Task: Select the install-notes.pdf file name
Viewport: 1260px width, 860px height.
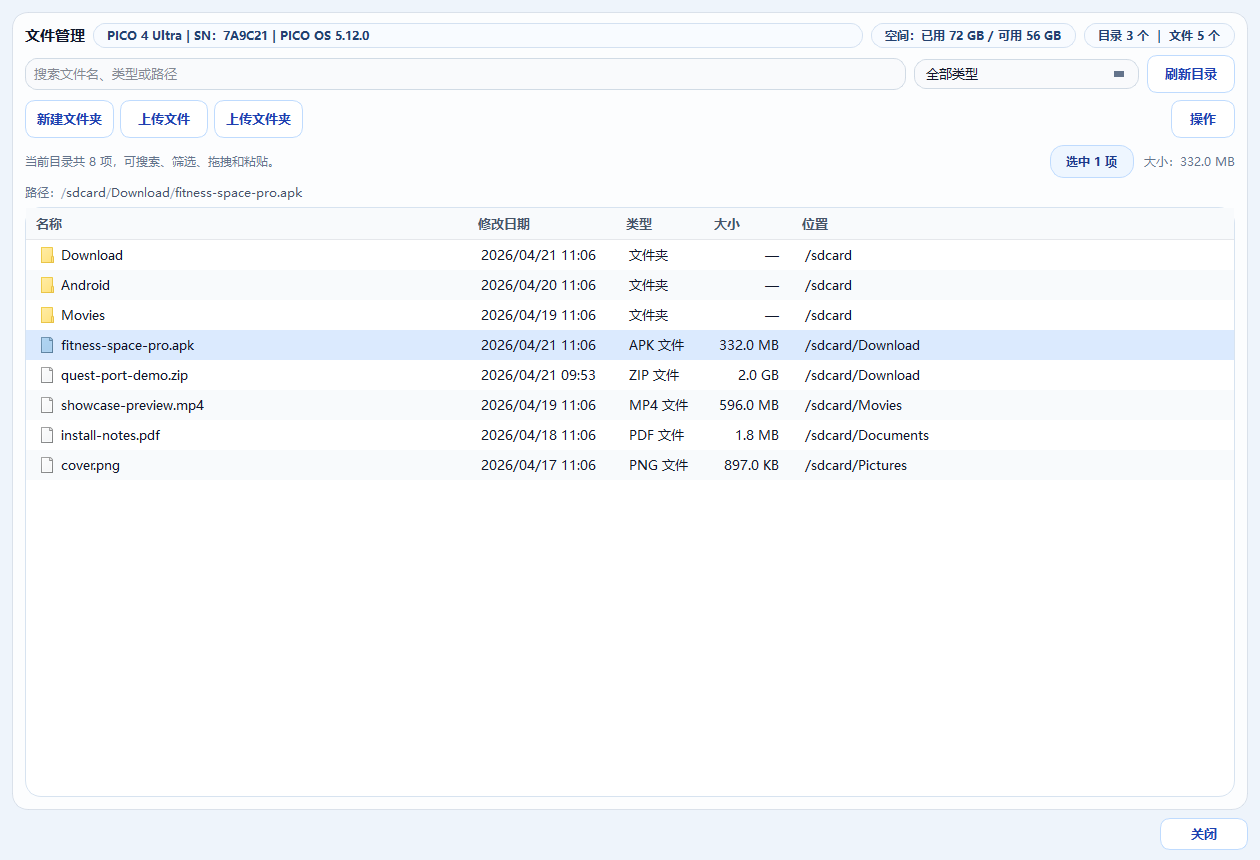Action: click(110, 435)
